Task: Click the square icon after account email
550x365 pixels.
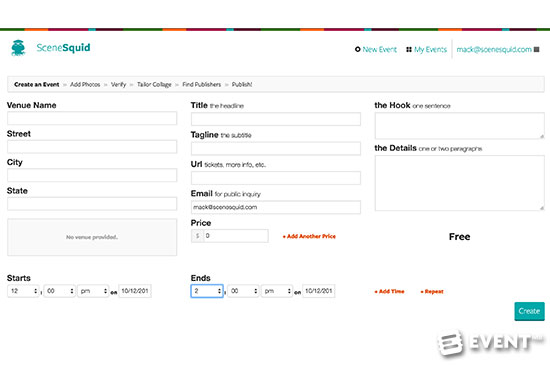Action: pyautogui.click(x=536, y=49)
